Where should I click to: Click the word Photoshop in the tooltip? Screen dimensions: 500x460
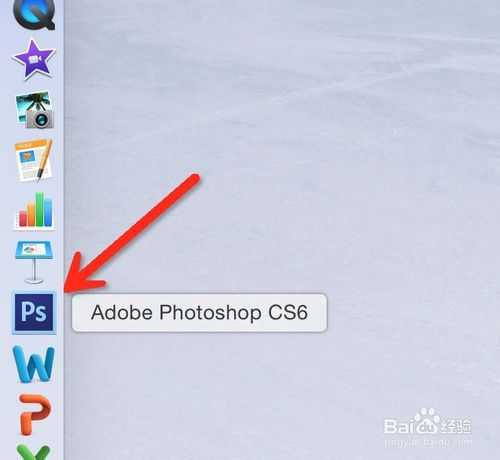click(210, 313)
